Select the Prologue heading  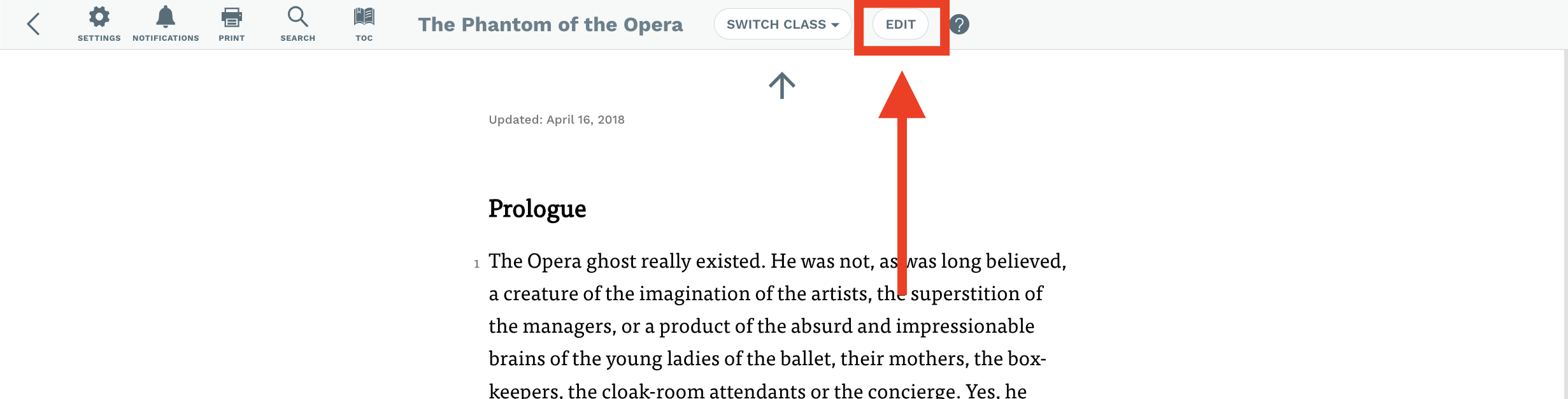[x=537, y=209]
